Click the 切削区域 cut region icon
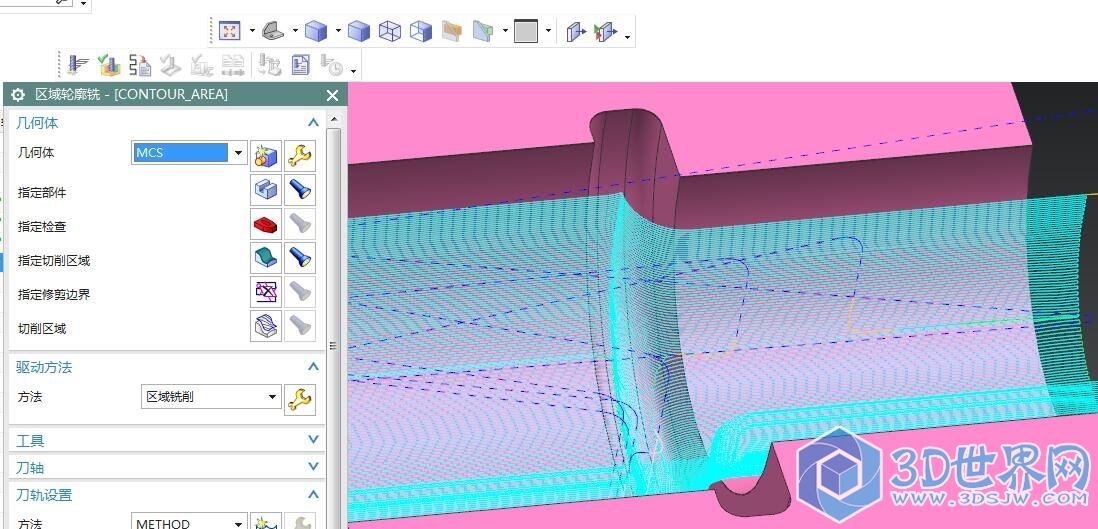1098x529 pixels. pyautogui.click(x=265, y=326)
